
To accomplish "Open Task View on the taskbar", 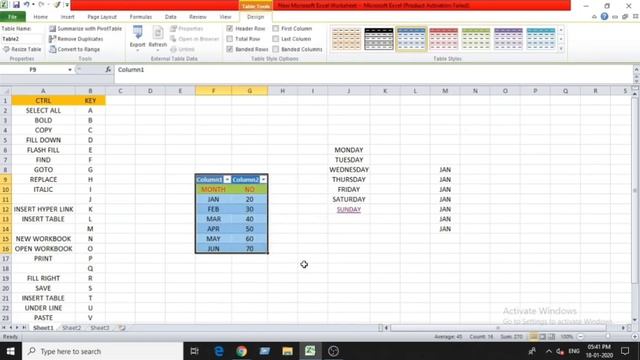I will tap(195, 351).
